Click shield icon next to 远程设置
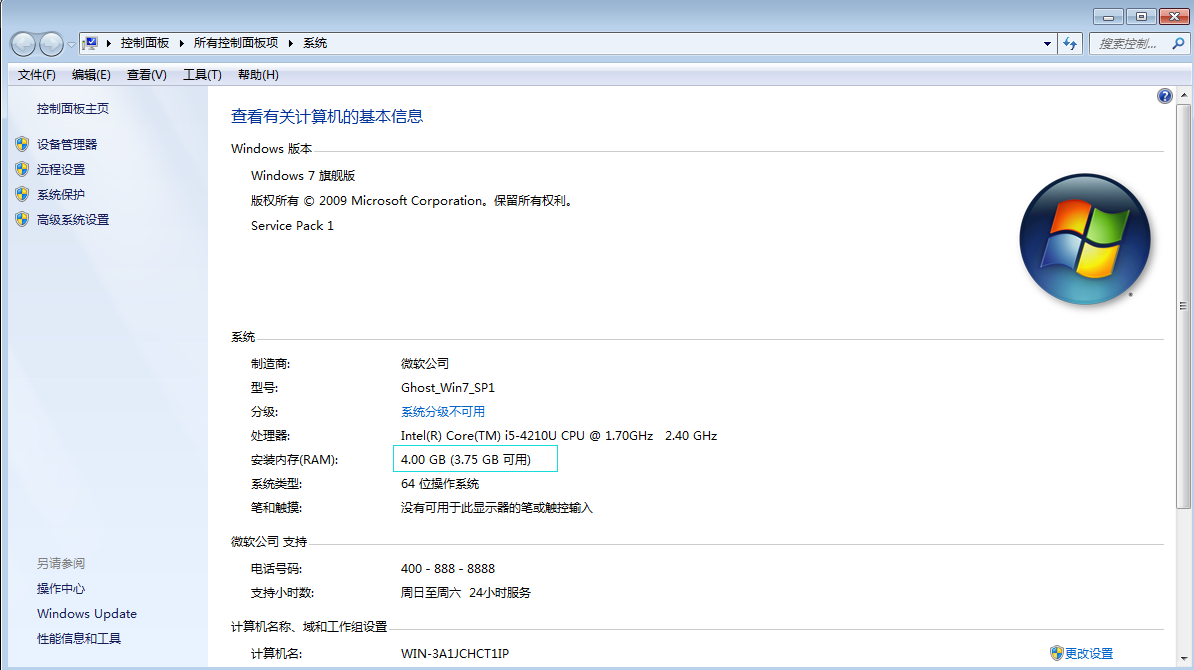The height and width of the screenshot is (670, 1194). pos(22,169)
